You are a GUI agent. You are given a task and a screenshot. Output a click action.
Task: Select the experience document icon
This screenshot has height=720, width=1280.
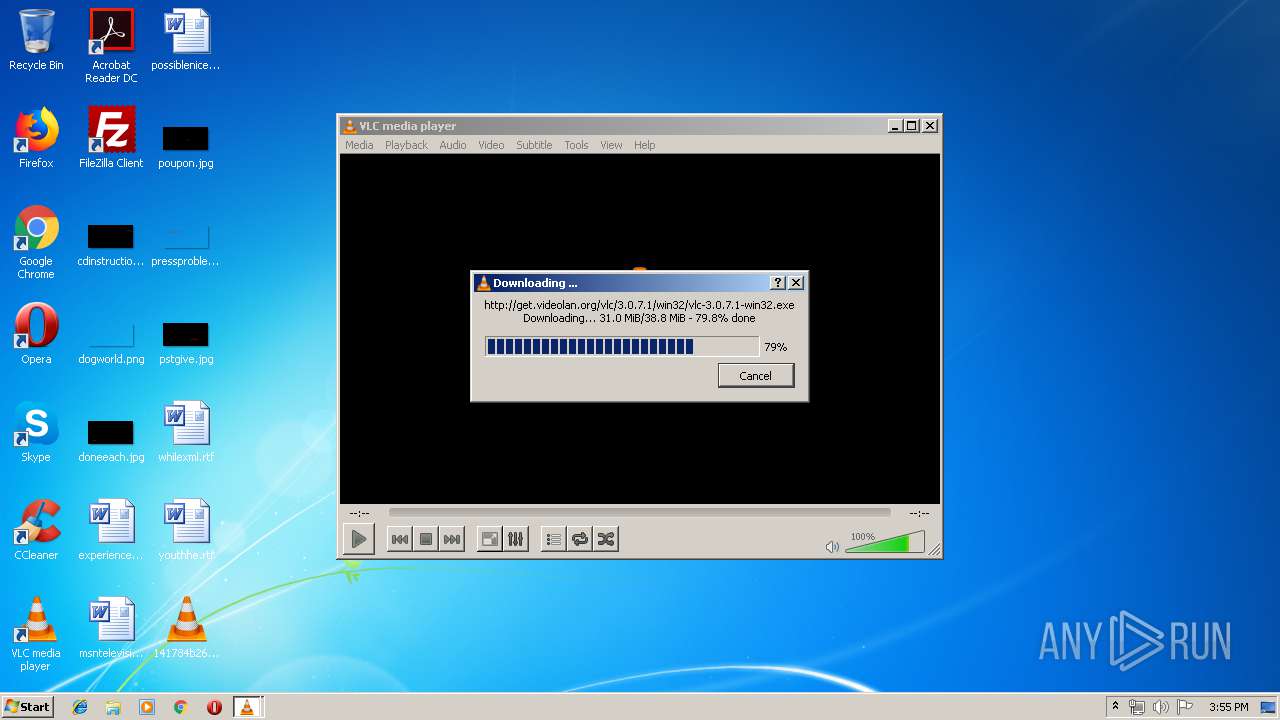point(111,530)
